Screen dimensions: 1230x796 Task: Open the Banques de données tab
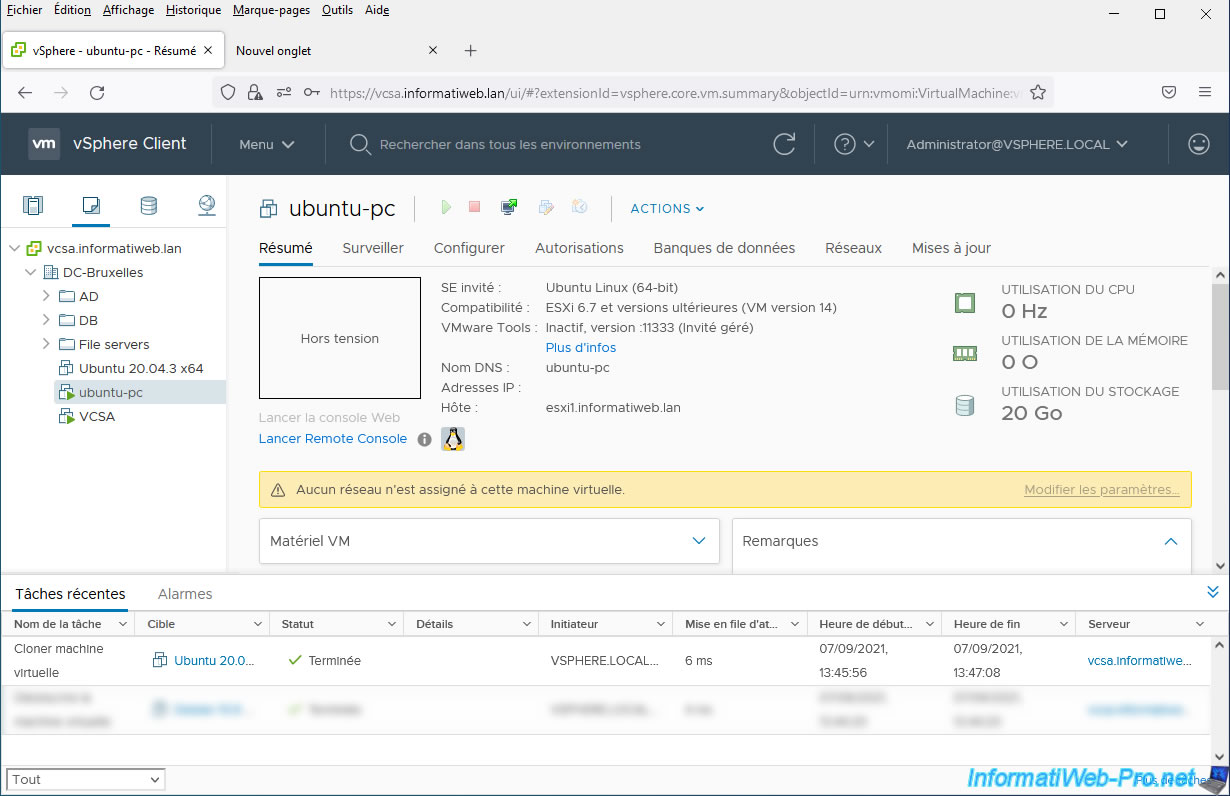pyautogui.click(x=724, y=248)
